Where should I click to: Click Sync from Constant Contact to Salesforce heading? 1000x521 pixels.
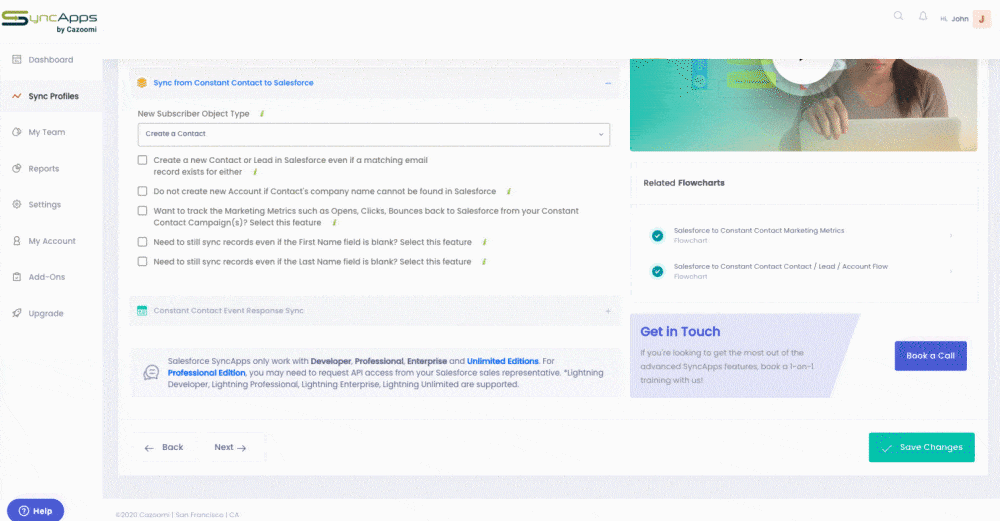(x=233, y=83)
